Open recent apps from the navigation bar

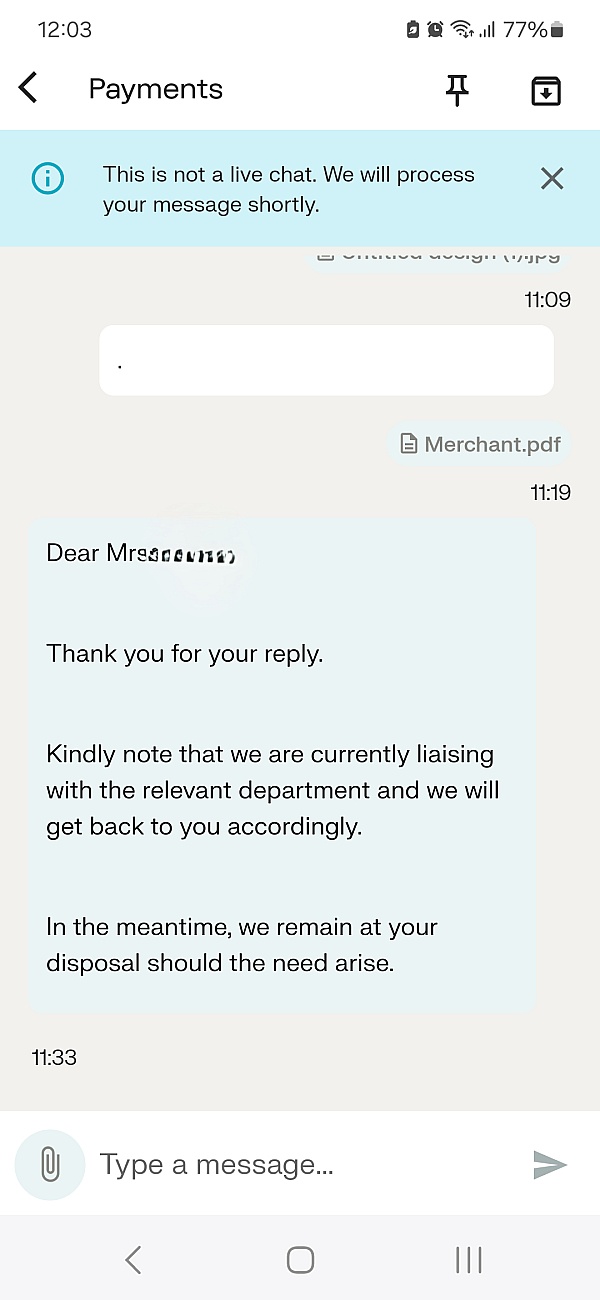click(x=468, y=1259)
